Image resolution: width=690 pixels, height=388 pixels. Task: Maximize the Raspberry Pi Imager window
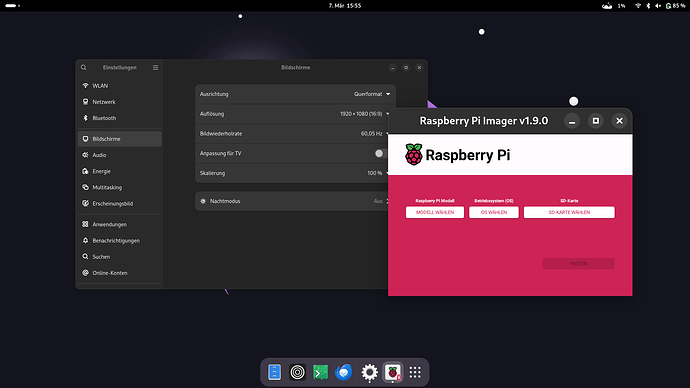tap(595, 121)
